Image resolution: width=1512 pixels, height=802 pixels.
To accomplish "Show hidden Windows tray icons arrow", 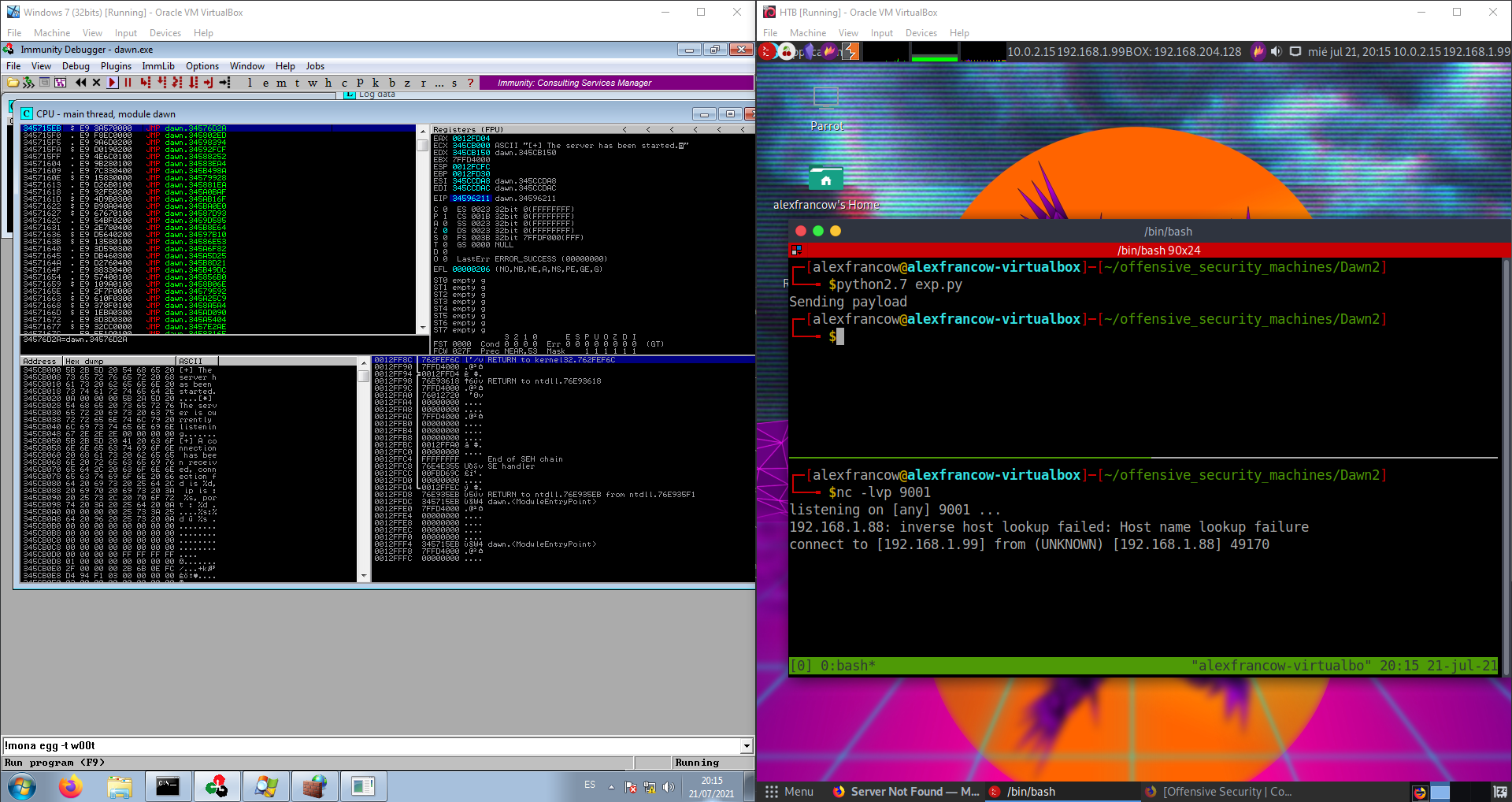I will pos(611,786).
